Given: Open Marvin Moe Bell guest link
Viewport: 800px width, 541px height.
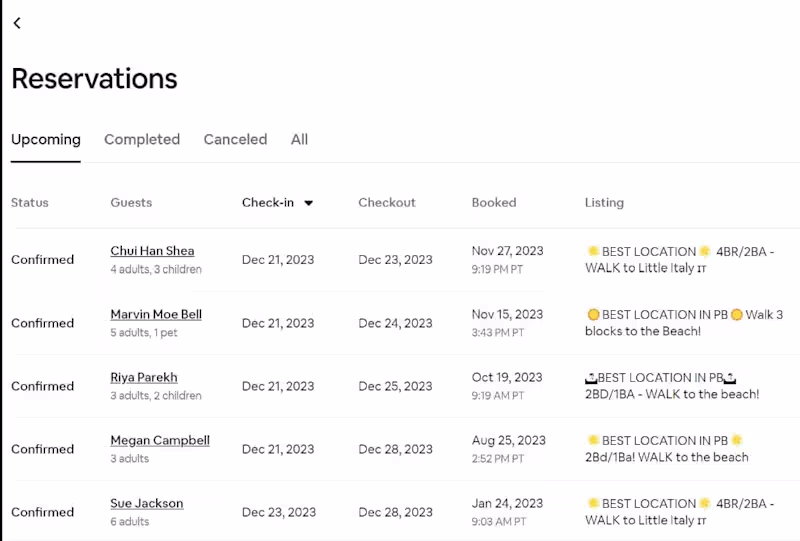Looking at the screenshot, I should pos(156,314).
